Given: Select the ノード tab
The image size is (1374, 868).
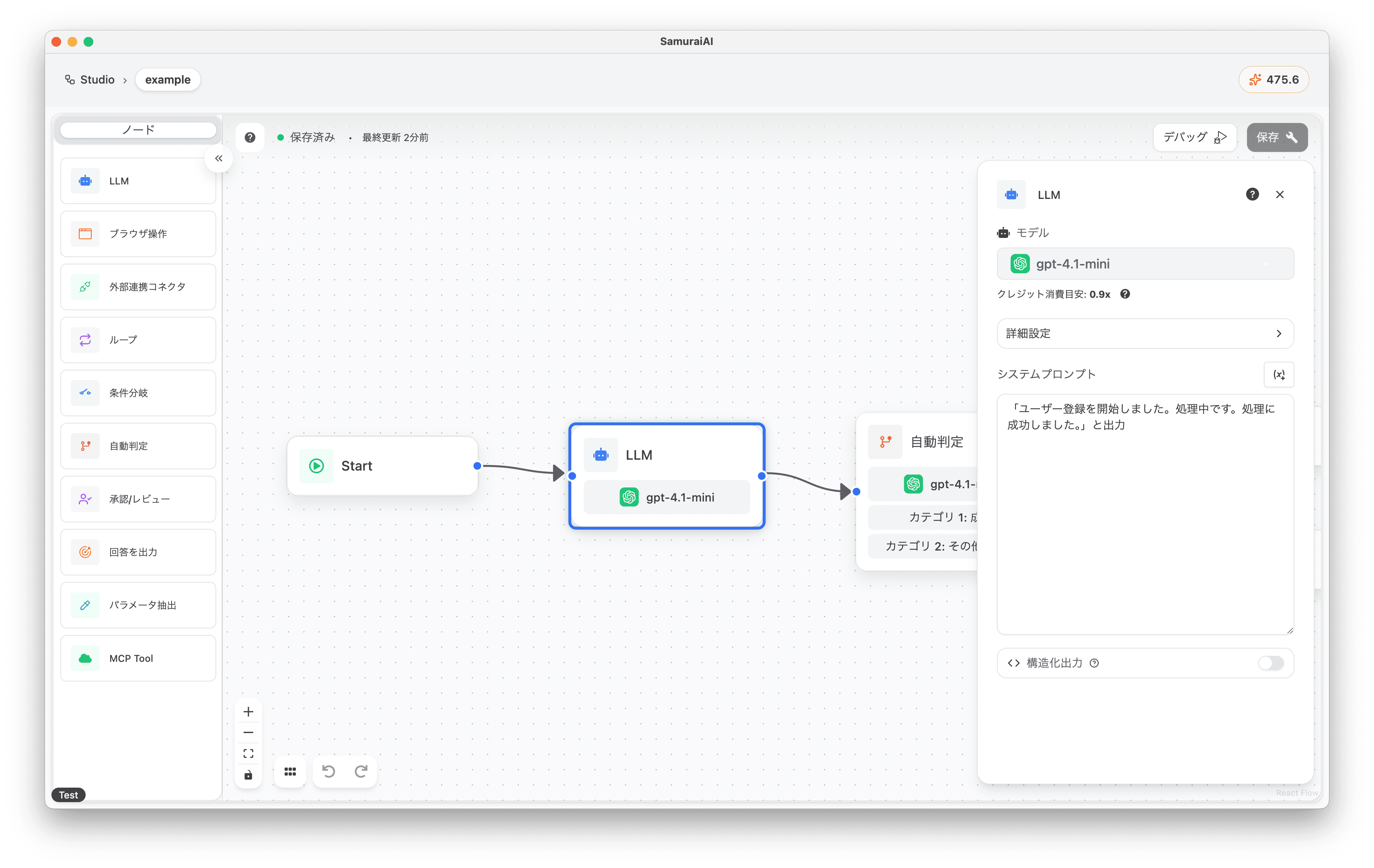Looking at the screenshot, I should [138, 130].
